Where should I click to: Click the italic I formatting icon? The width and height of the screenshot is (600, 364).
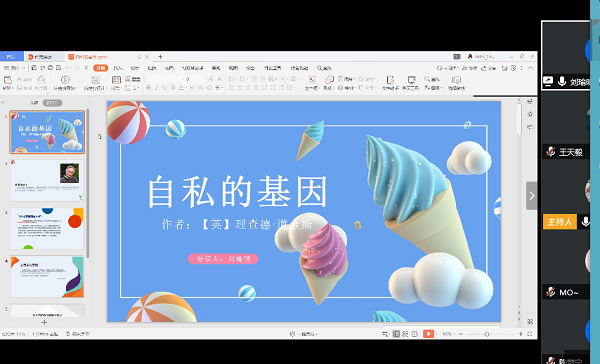coord(157,88)
